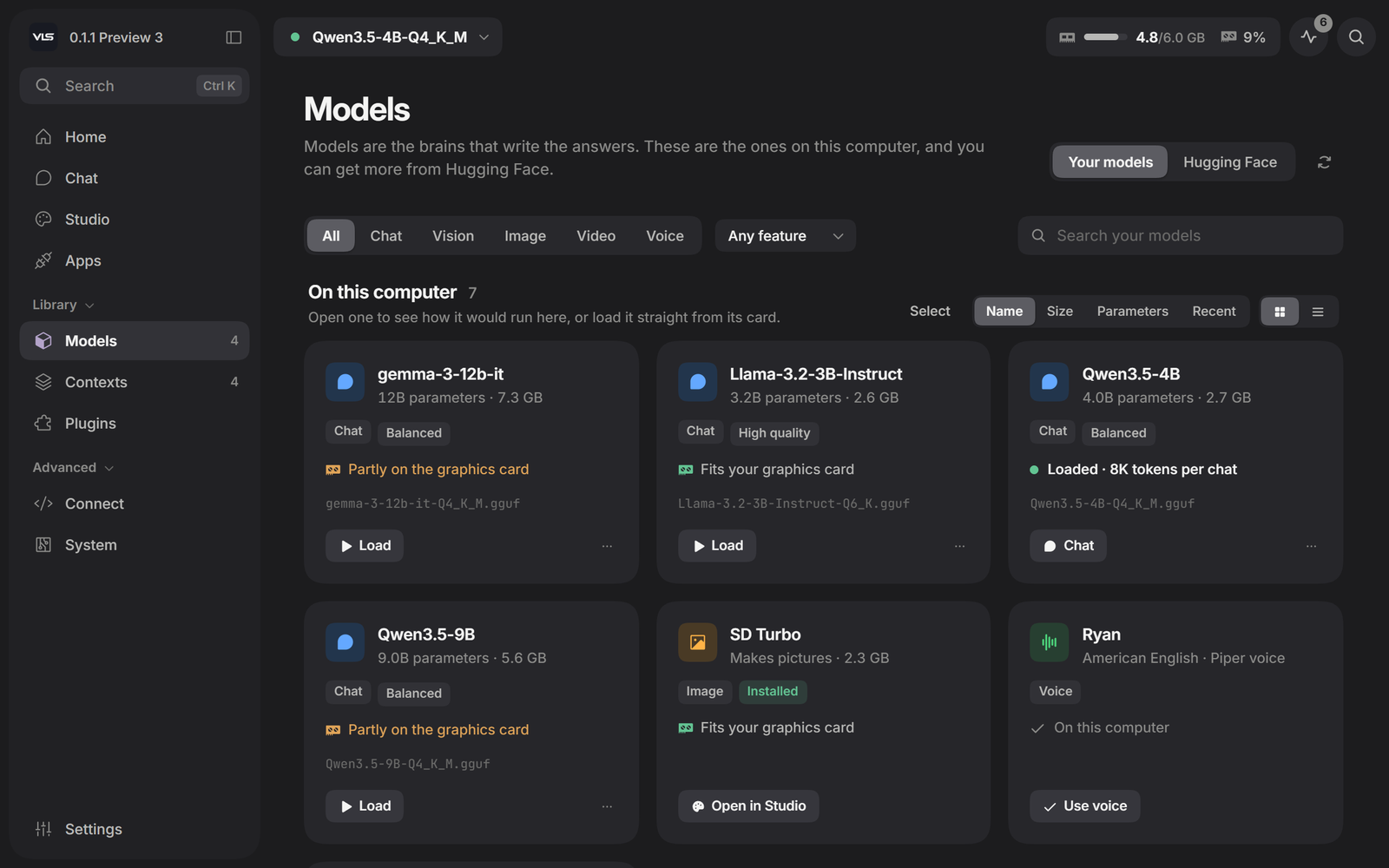This screenshot has width=1389, height=868.
Task: Click the Llama-3.2-3B-Instruct model icon
Action: (x=697, y=382)
